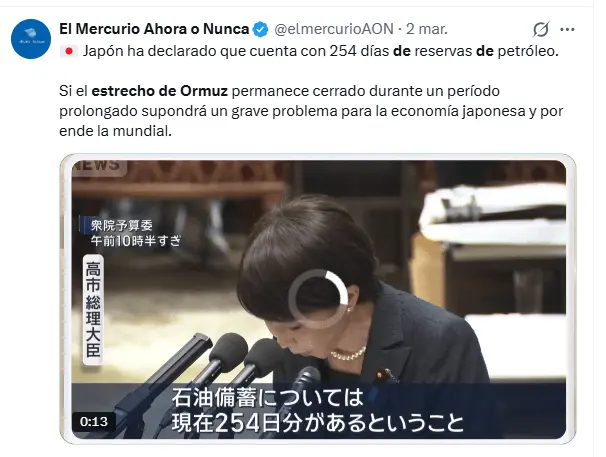Click the bold "de" before "petróleo"
The image size is (606, 457).
(x=485, y=51)
